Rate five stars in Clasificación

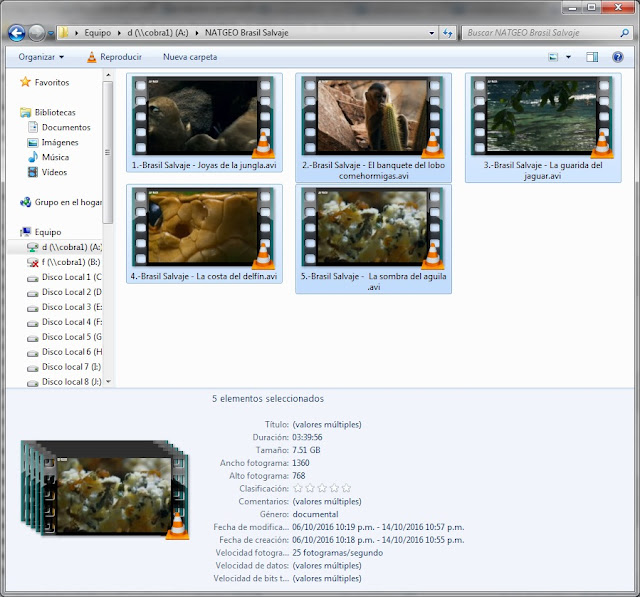pos(346,488)
